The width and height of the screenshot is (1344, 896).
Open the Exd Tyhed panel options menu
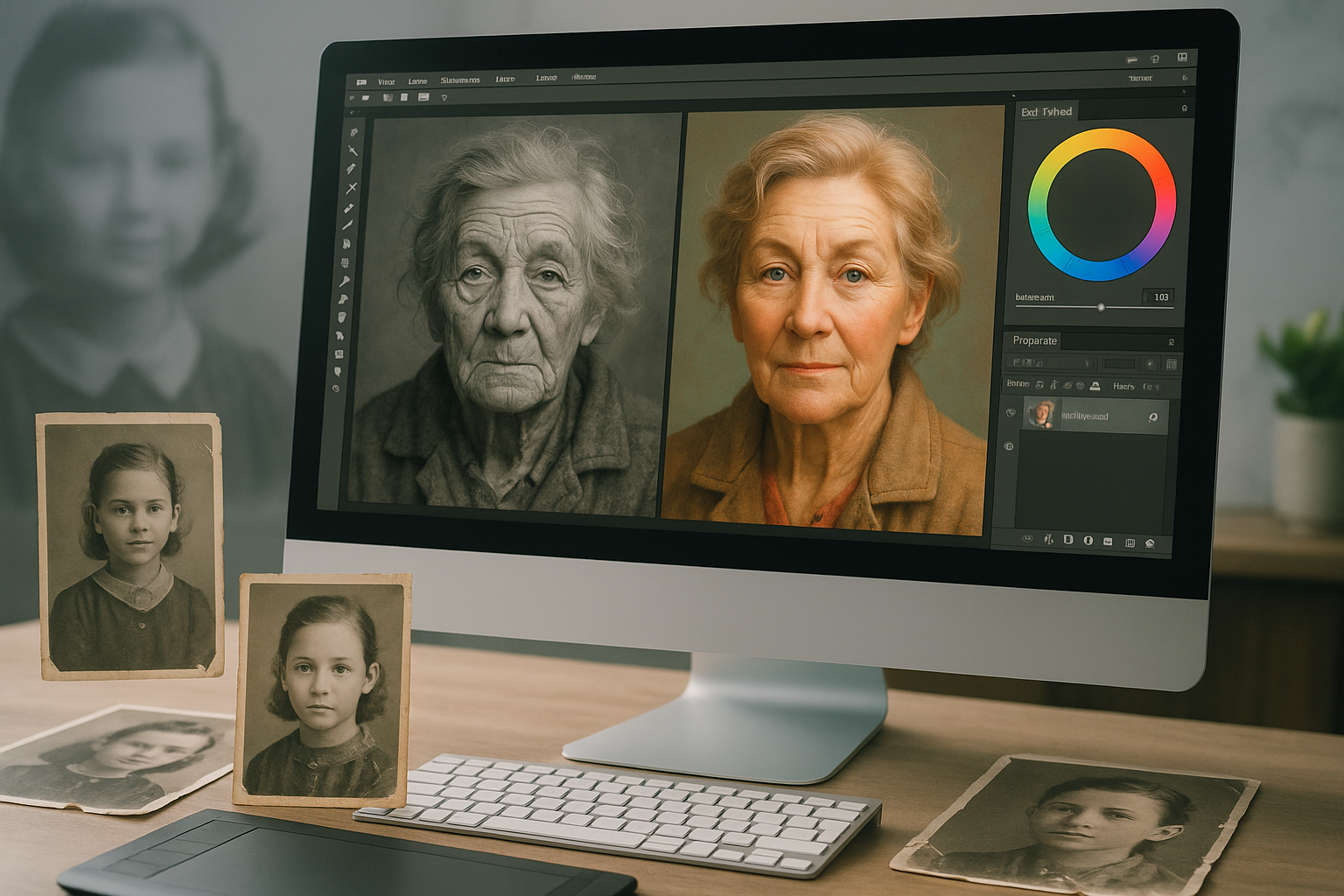pyautogui.click(x=1185, y=108)
